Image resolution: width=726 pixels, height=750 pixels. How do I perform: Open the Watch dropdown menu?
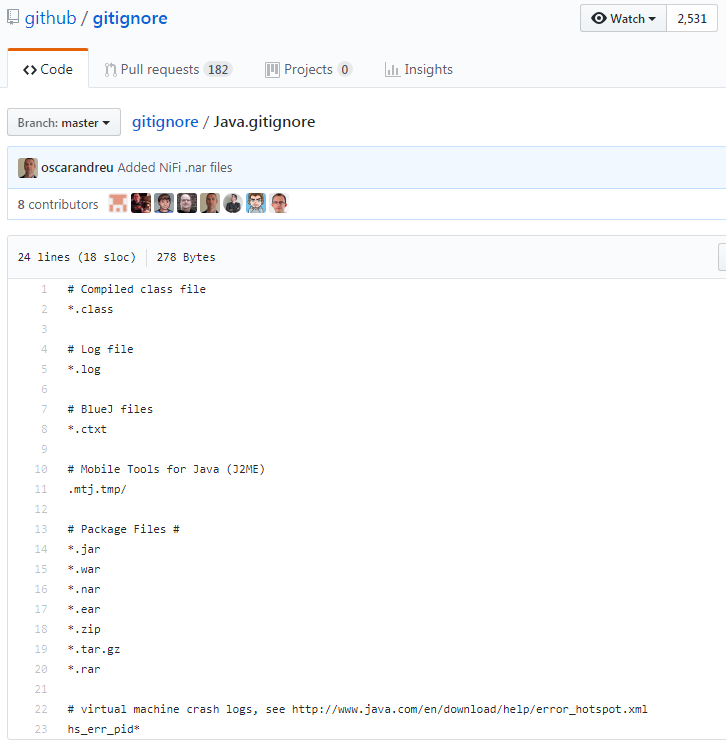pyautogui.click(x=624, y=19)
